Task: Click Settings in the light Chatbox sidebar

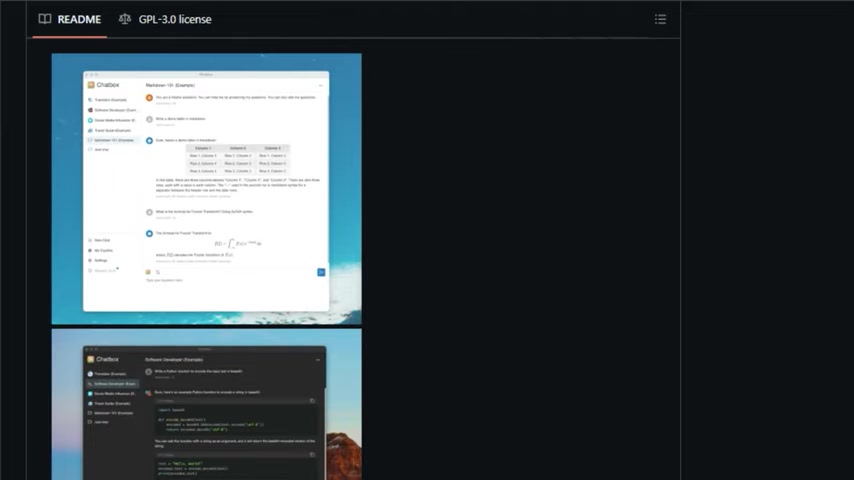Action: [x=99, y=260]
